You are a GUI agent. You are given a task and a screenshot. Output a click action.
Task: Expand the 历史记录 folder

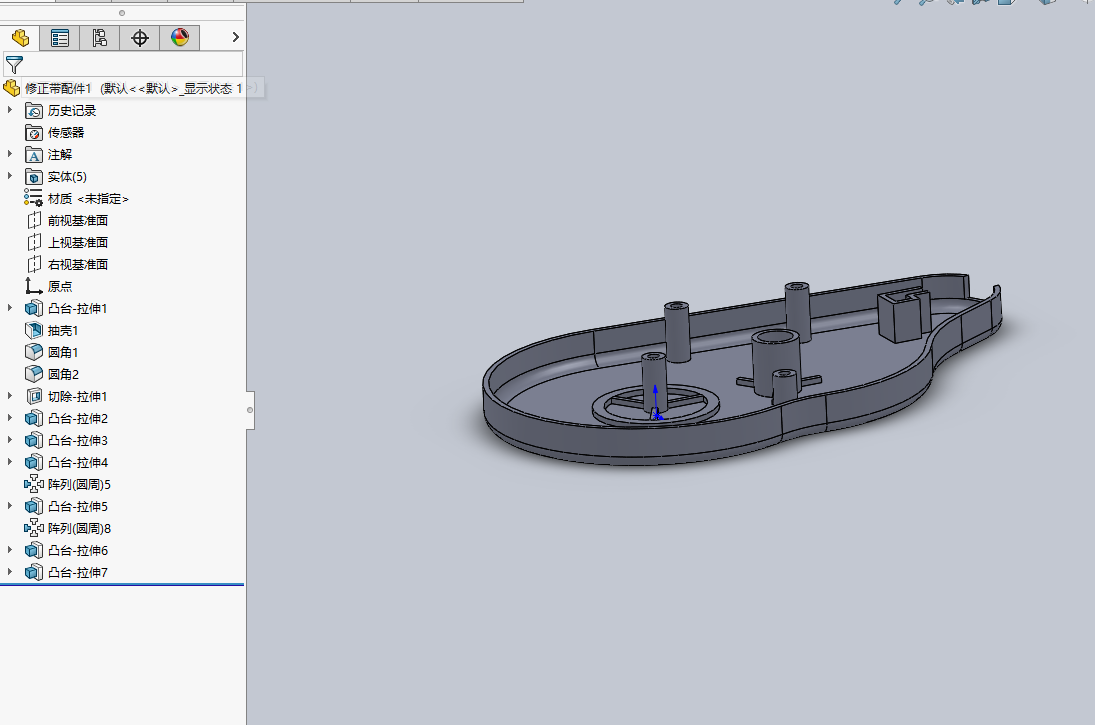(x=10, y=110)
